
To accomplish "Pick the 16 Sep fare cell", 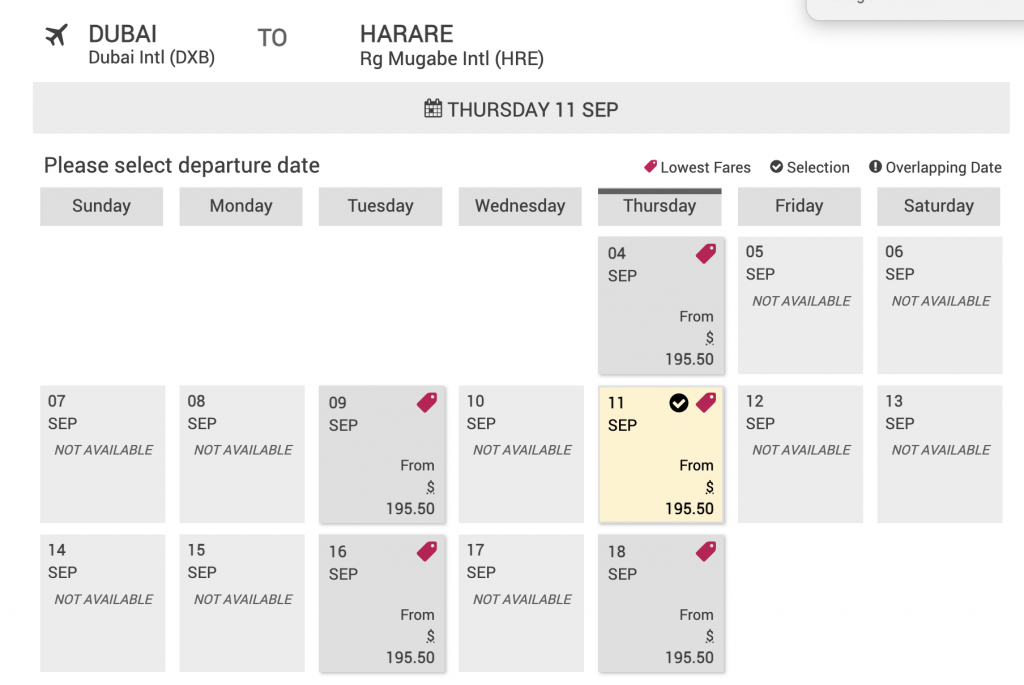I will point(381,605).
